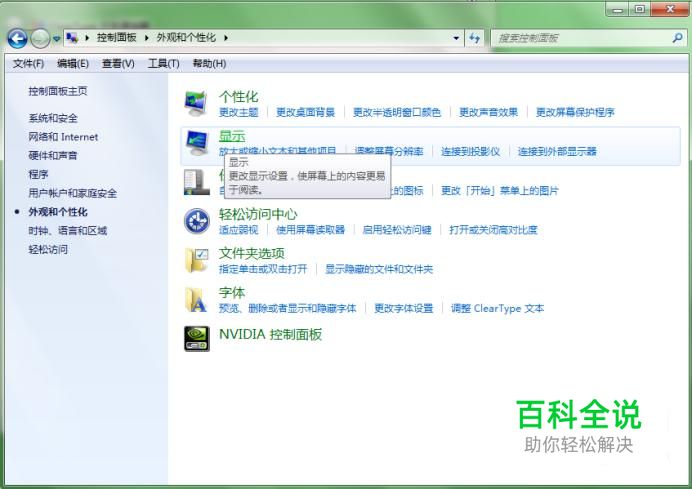Viewport: 692px width, 489px height.
Task: Click 更改字体设置 link
Action: point(404,308)
